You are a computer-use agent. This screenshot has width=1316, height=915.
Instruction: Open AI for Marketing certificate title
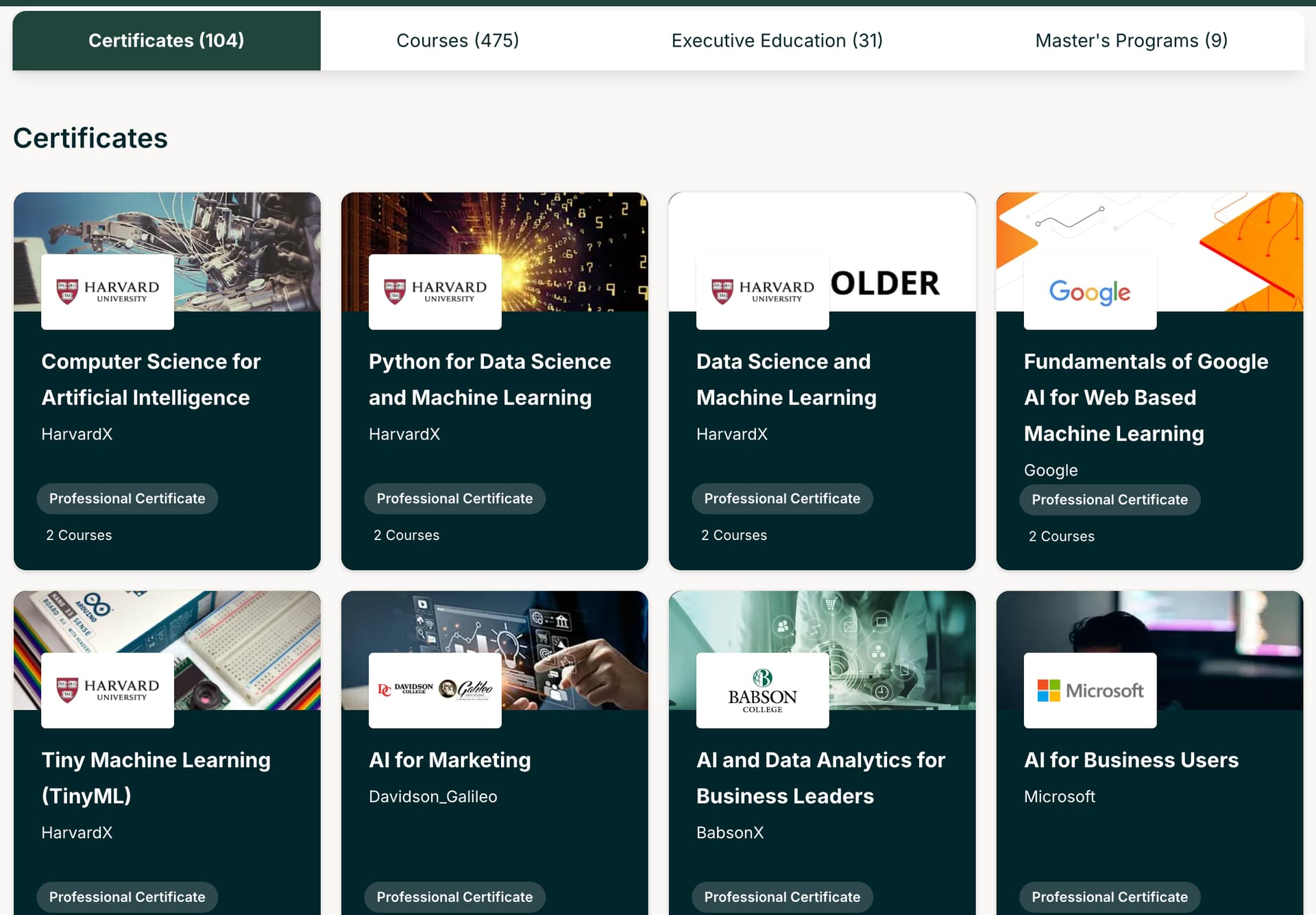pyautogui.click(x=450, y=760)
